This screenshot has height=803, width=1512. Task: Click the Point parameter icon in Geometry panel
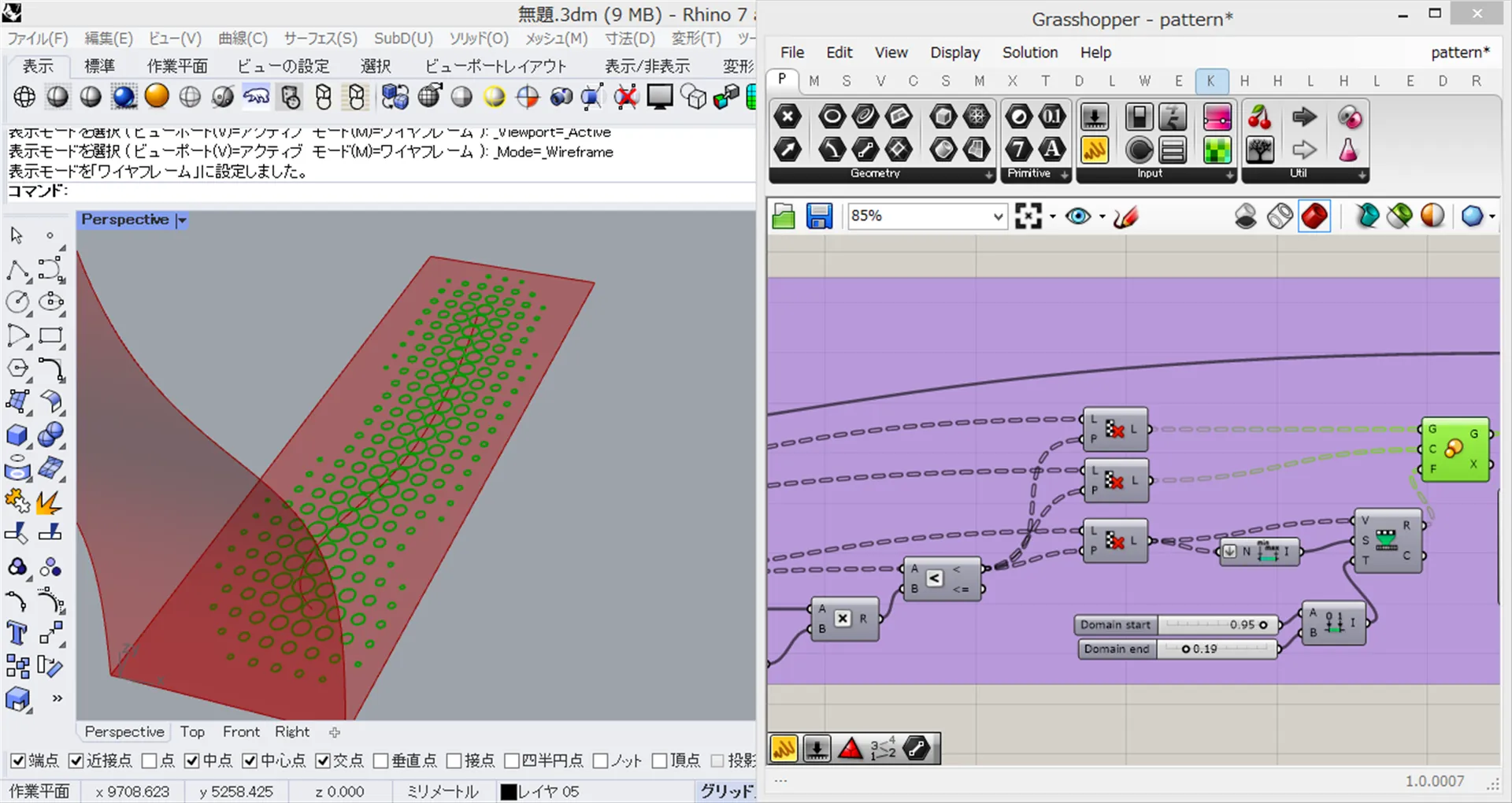(787, 117)
